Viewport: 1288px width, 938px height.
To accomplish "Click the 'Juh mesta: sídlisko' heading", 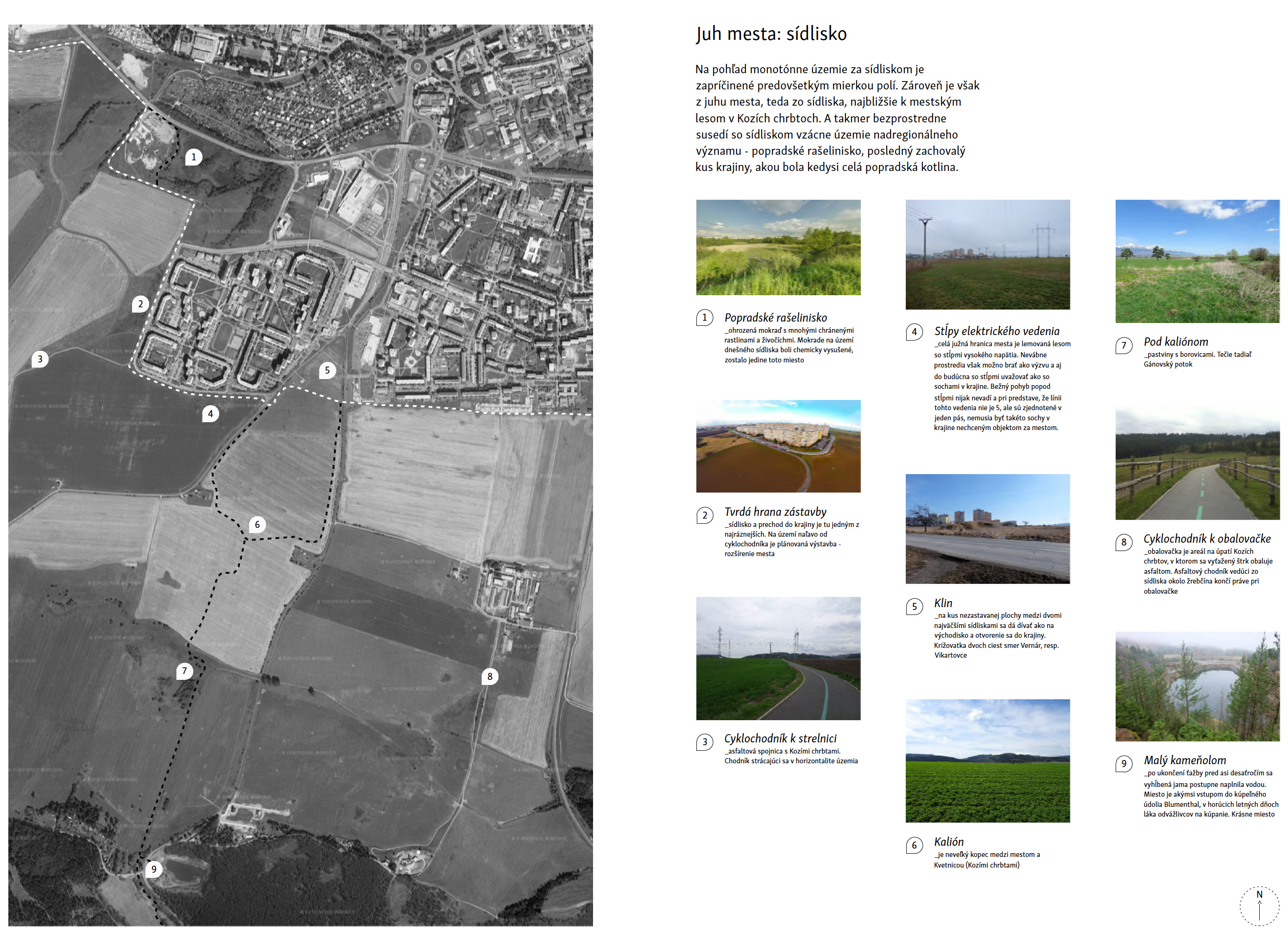I will coord(770,34).
